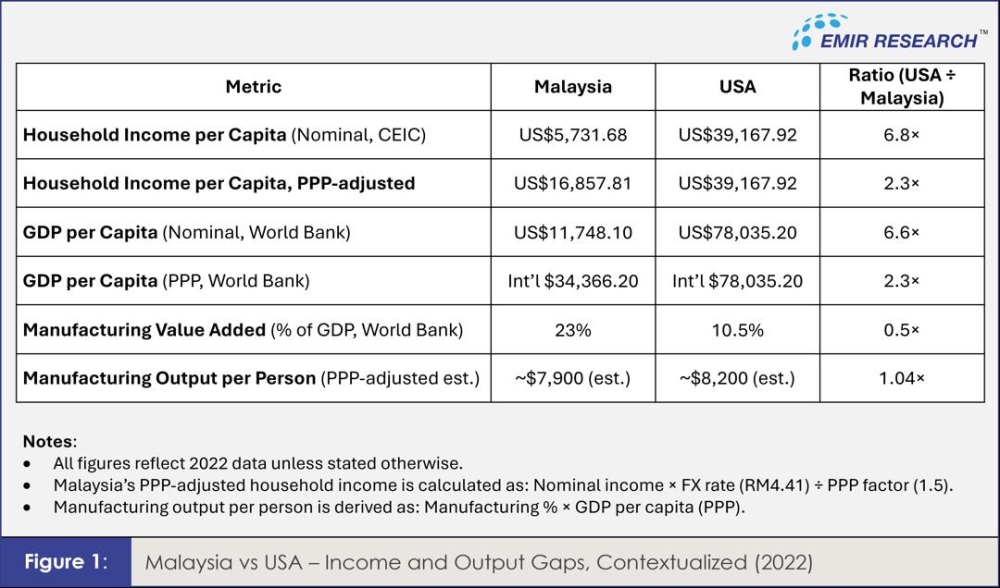Select the US$5,731.68 Malaysia cell
This screenshot has height=588, width=1000.
pyautogui.click(x=572, y=135)
